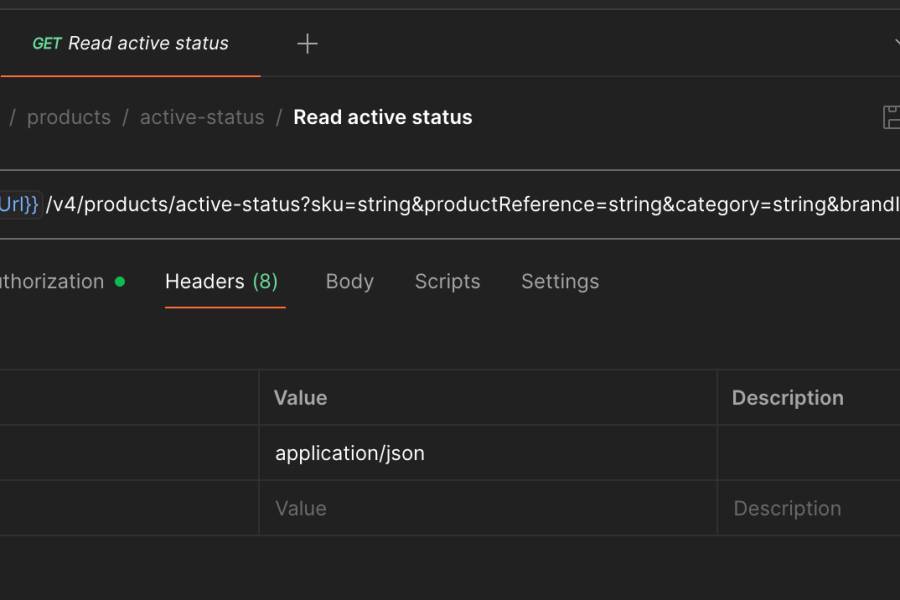Select the Headers (8) tab
Screen dimensions: 900x600
click(221, 281)
